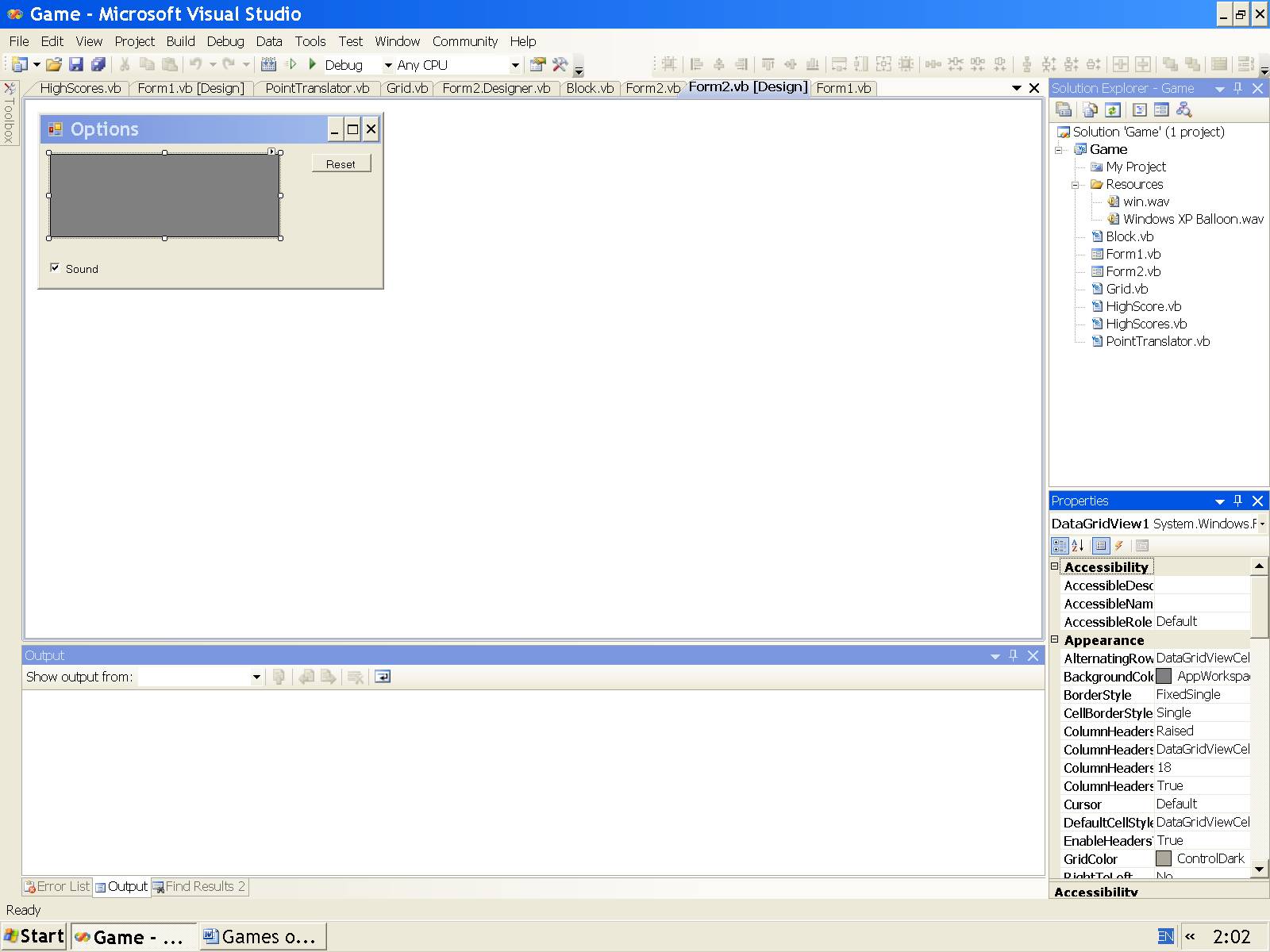Collapse the Appearance property category
This screenshot has width=1270, height=952.
coord(1055,639)
